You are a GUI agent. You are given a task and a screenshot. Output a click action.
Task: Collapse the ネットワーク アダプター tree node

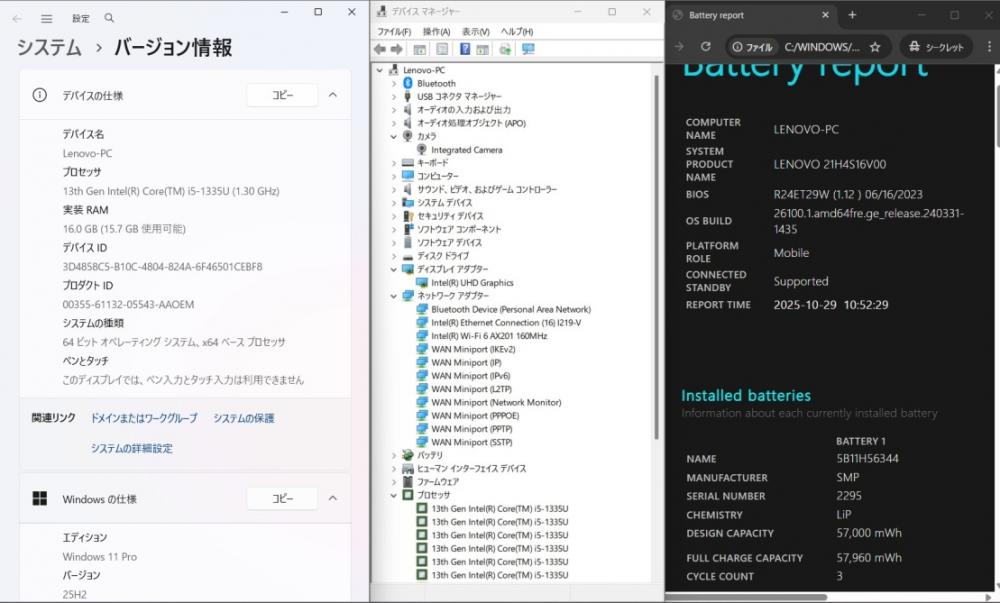[x=394, y=296]
